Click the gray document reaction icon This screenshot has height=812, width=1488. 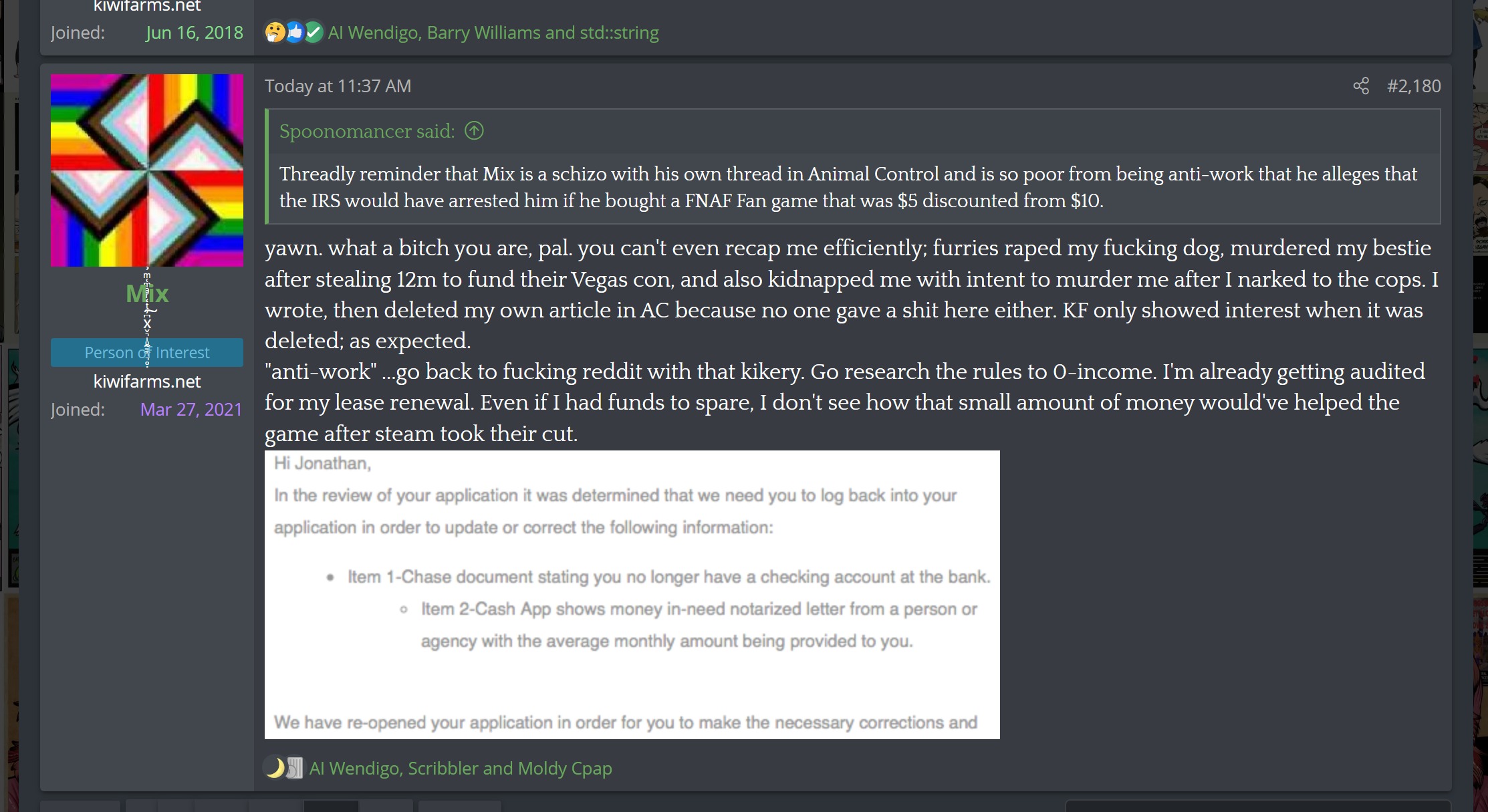(295, 768)
